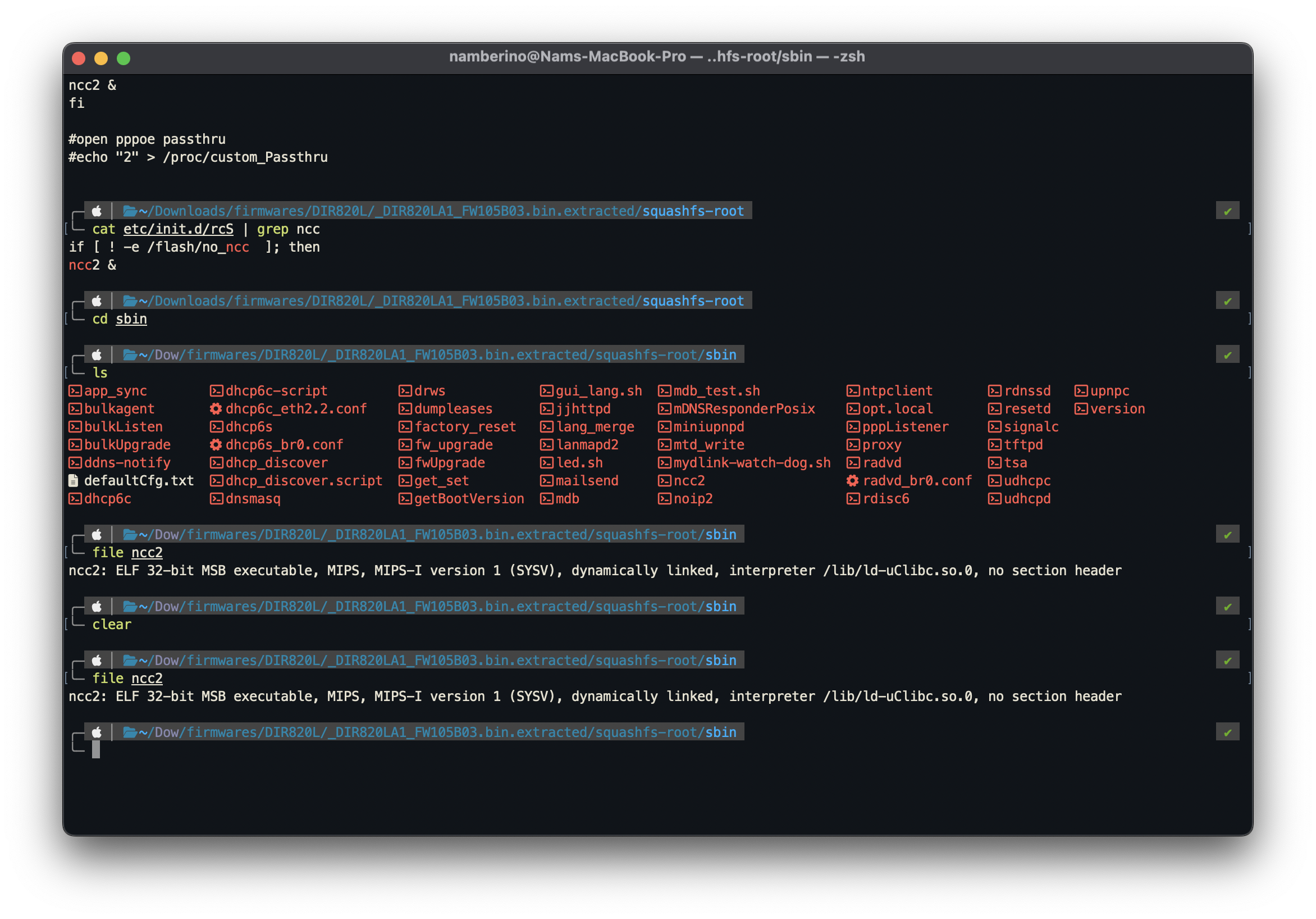The height and width of the screenshot is (919, 1316).
Task: Click the file name dhcp_discover.script
Action: [304, 481]
